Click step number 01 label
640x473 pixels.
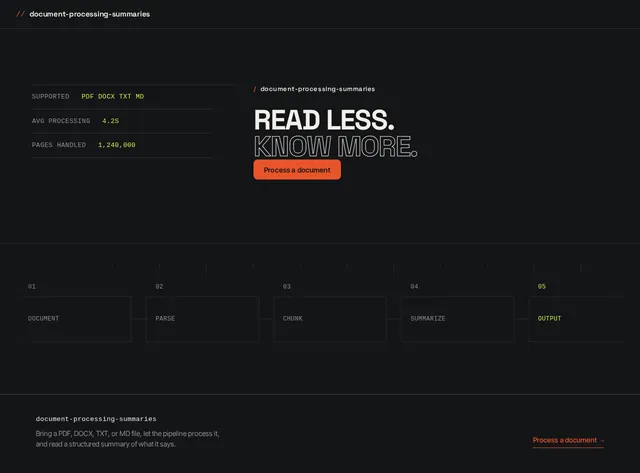[x=32, y=286]
